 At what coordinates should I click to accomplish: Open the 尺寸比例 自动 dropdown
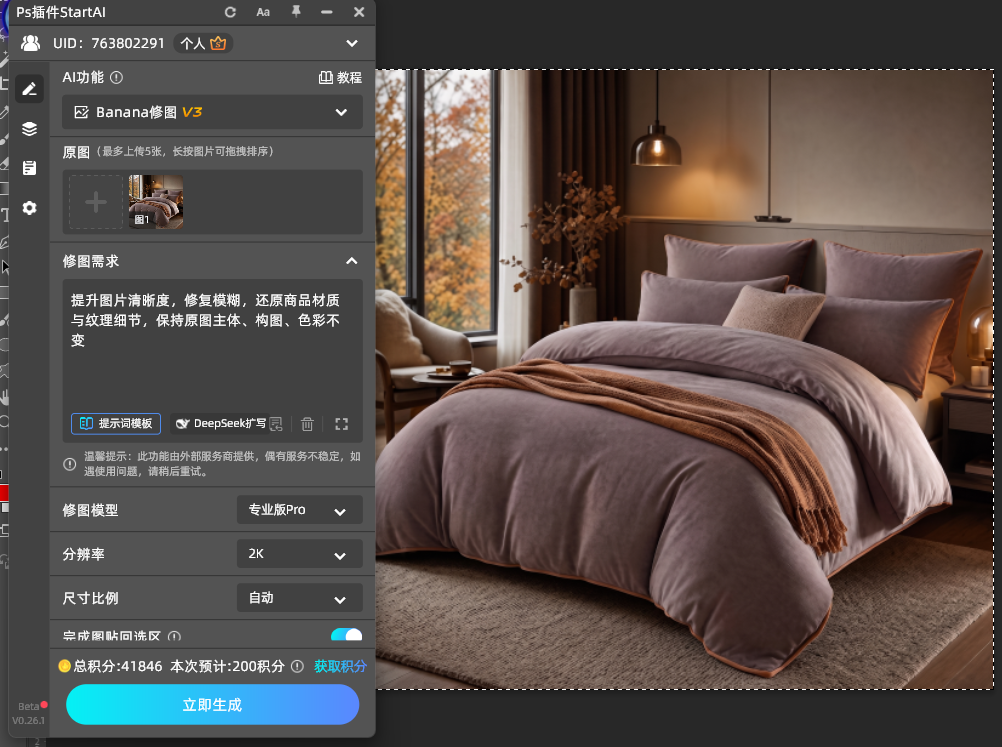(299, 598)
